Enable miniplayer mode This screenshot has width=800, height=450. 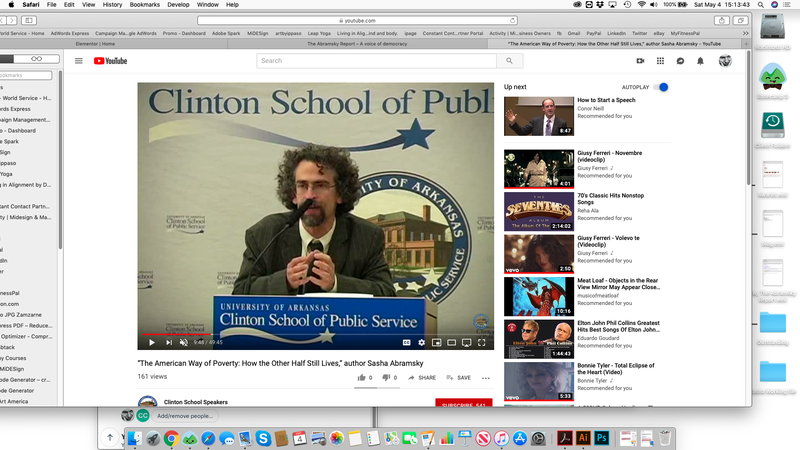[x=437, y=342]
